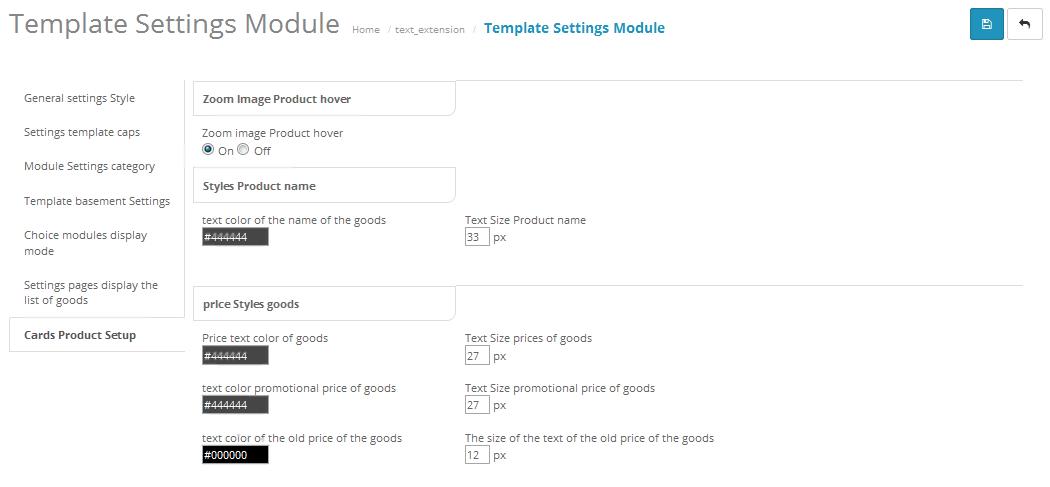Open General settings Style tab
This screenshot has width=1050, height=487.
[80, 98]
